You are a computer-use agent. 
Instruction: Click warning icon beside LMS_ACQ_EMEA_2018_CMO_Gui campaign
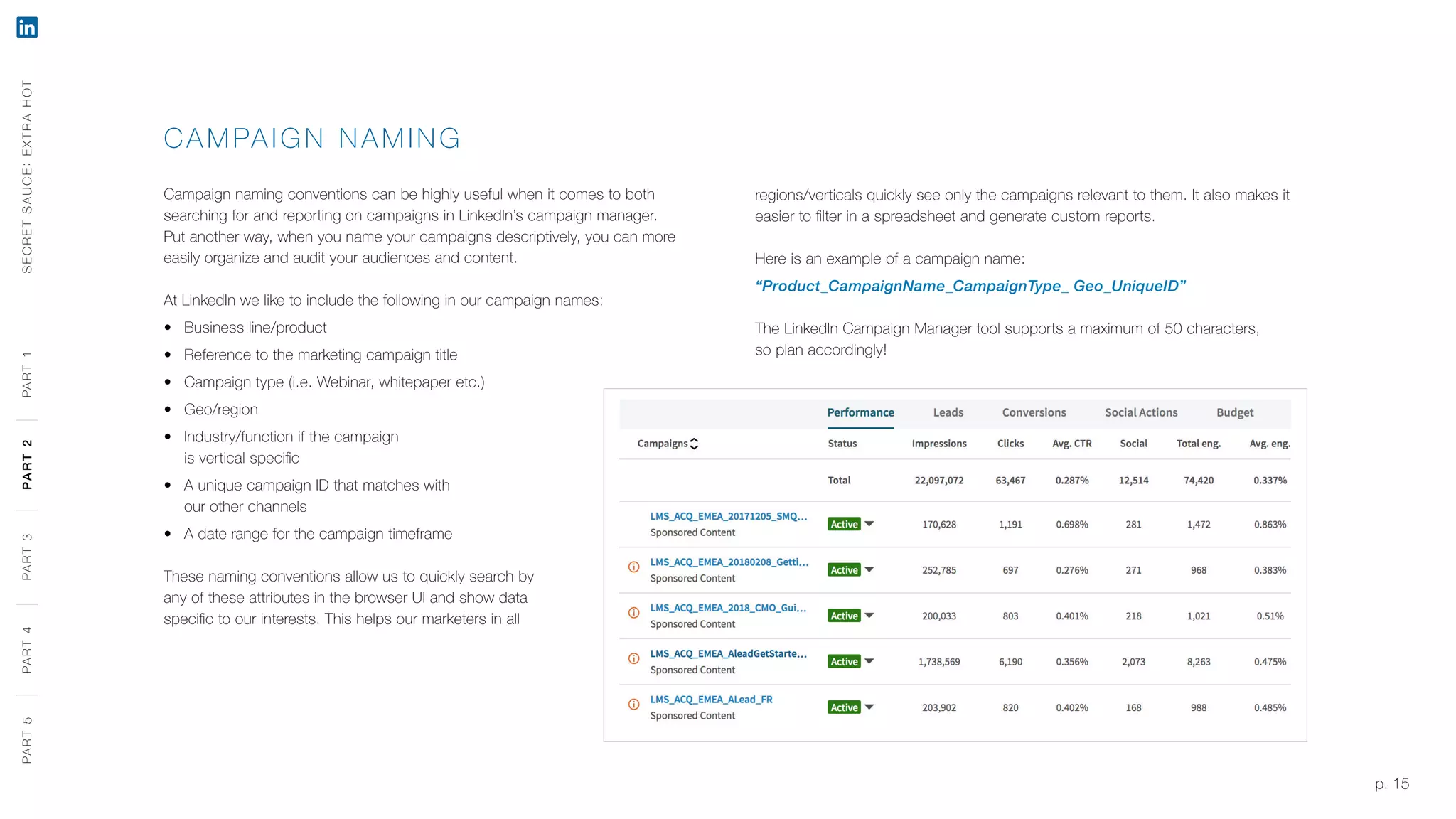click(633, 613)
